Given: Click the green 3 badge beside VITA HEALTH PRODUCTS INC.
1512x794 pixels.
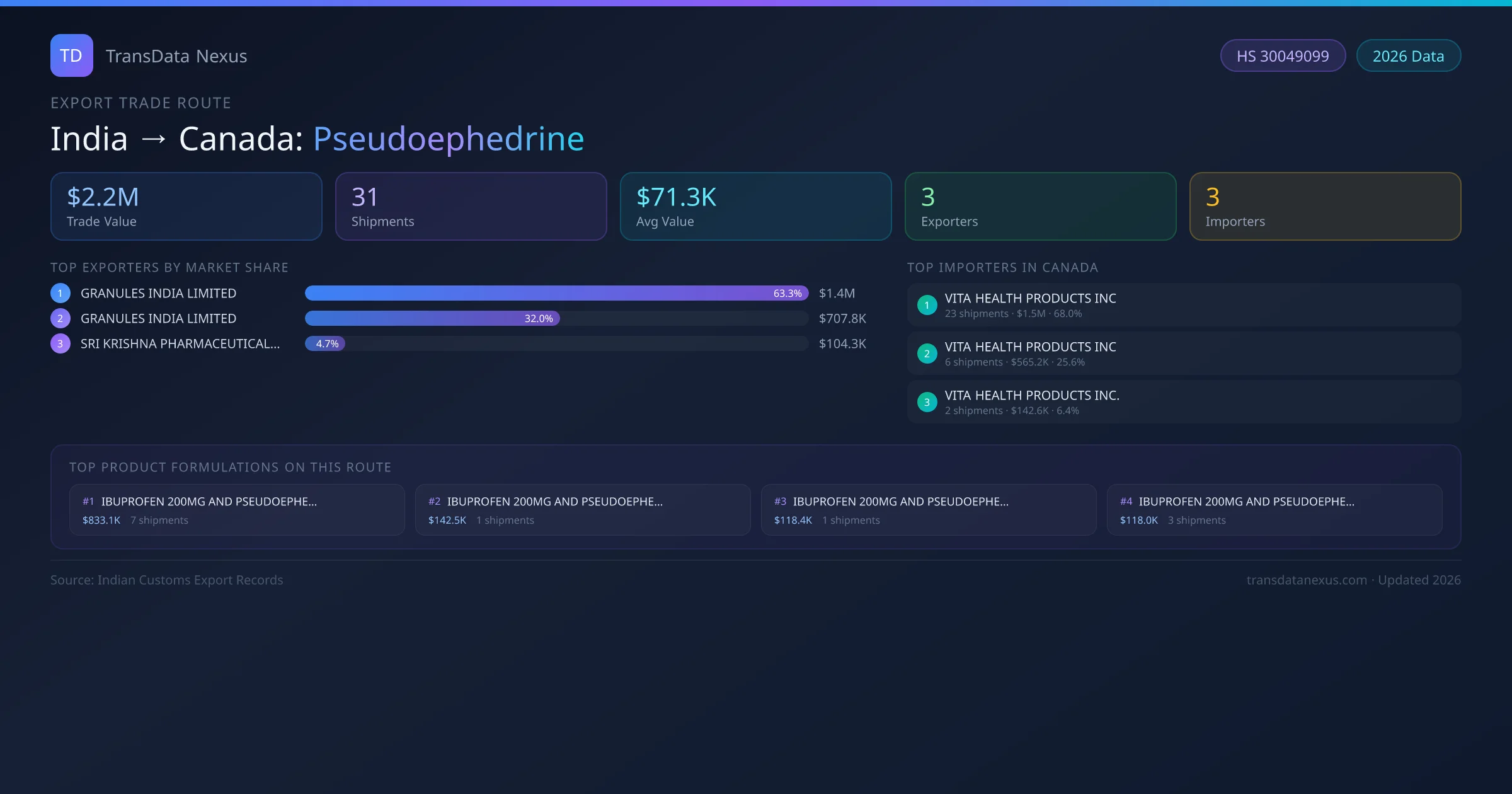Looking at the screenshot, I should 927,401.
